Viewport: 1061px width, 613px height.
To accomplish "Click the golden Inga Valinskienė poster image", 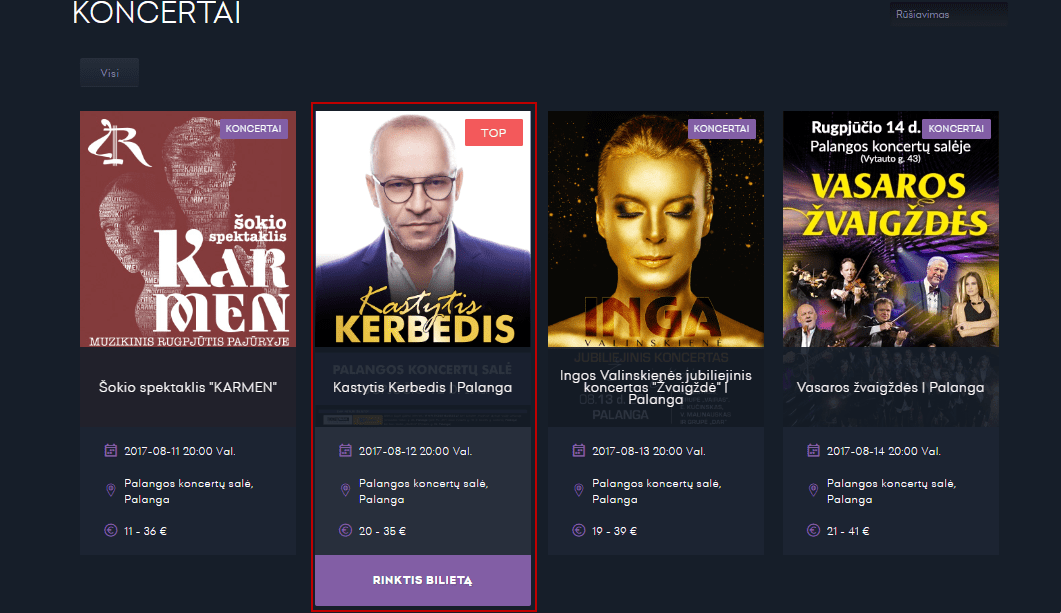I will point(656,229).
